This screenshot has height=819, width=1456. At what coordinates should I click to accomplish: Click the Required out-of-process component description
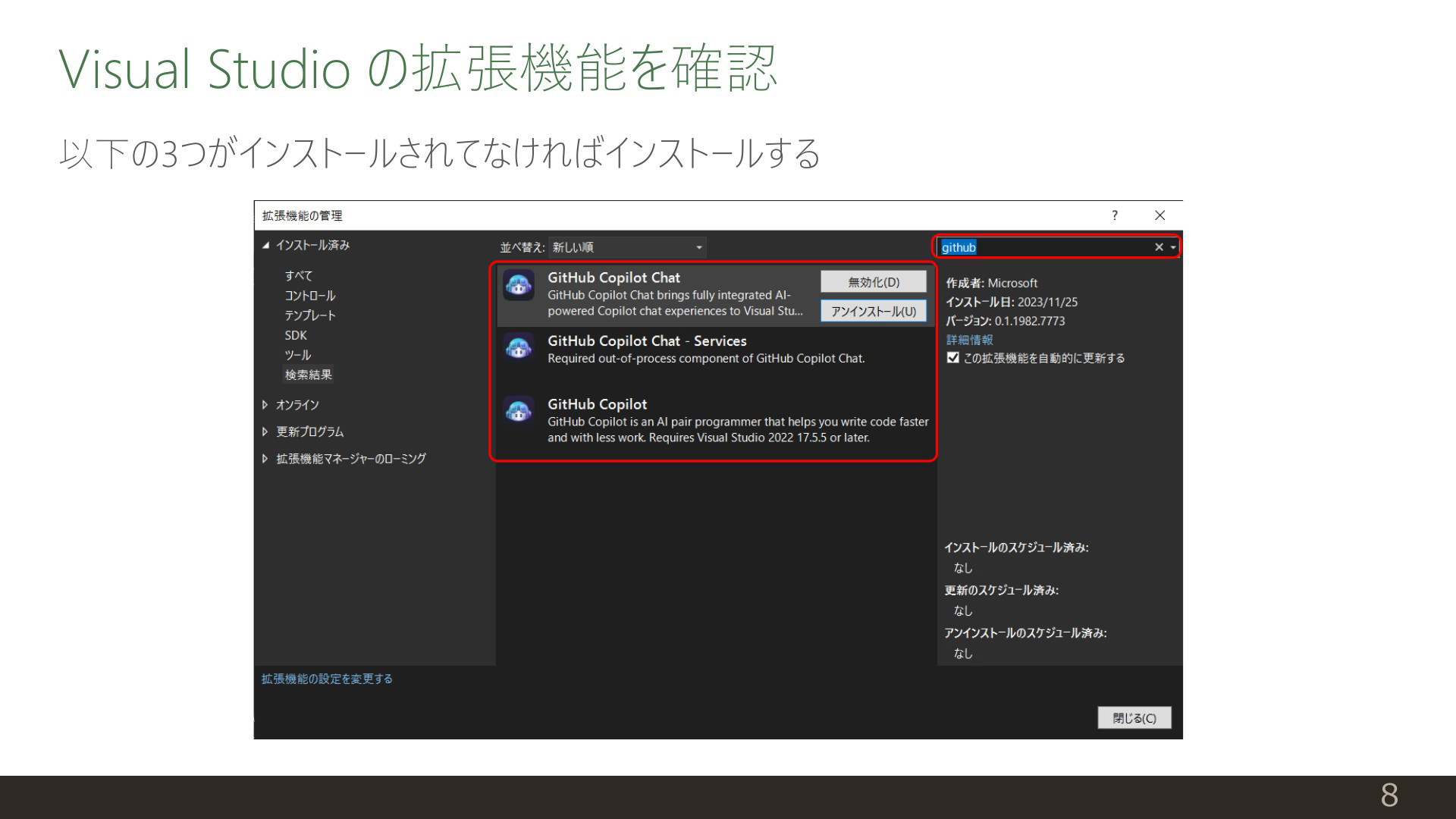coord(706,359)
